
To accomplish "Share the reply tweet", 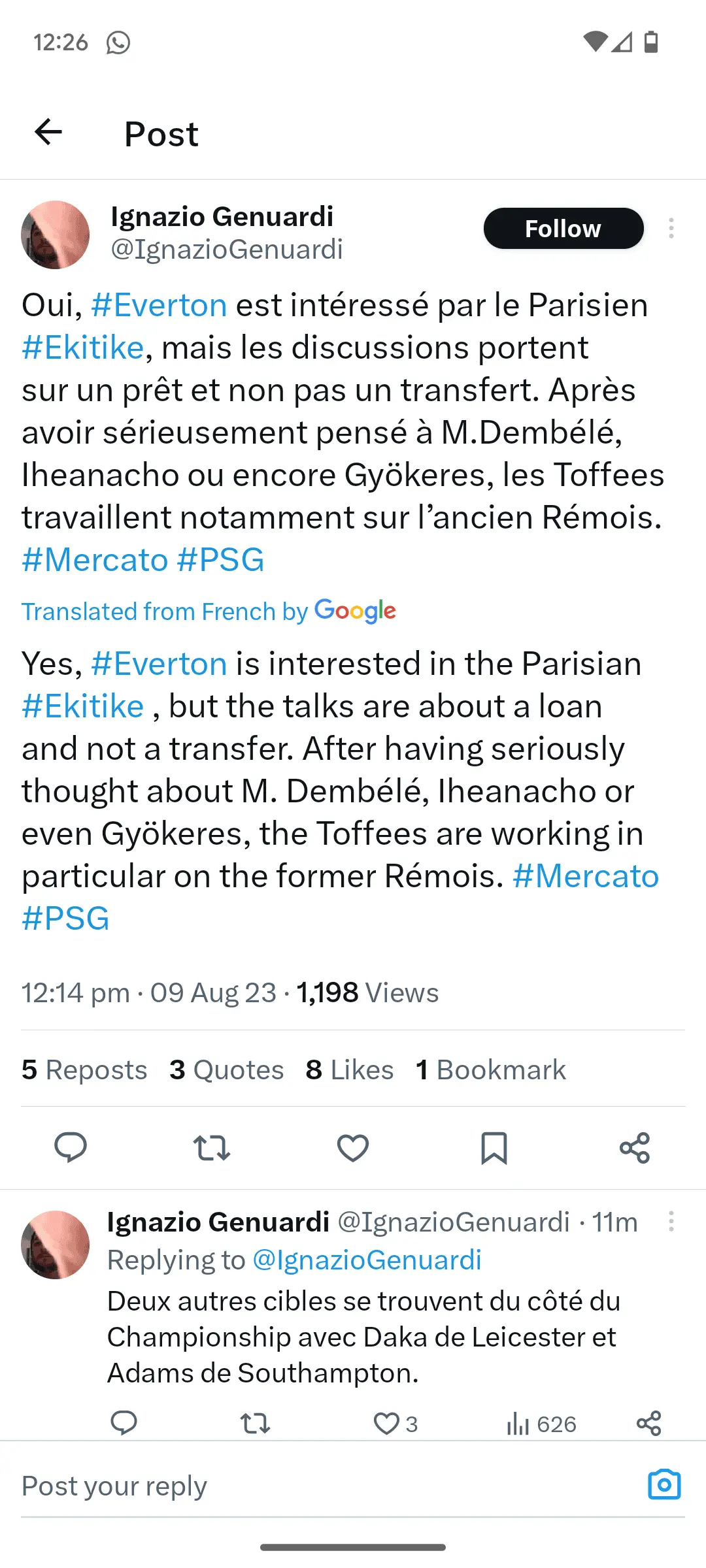I will coord(648,1424).
